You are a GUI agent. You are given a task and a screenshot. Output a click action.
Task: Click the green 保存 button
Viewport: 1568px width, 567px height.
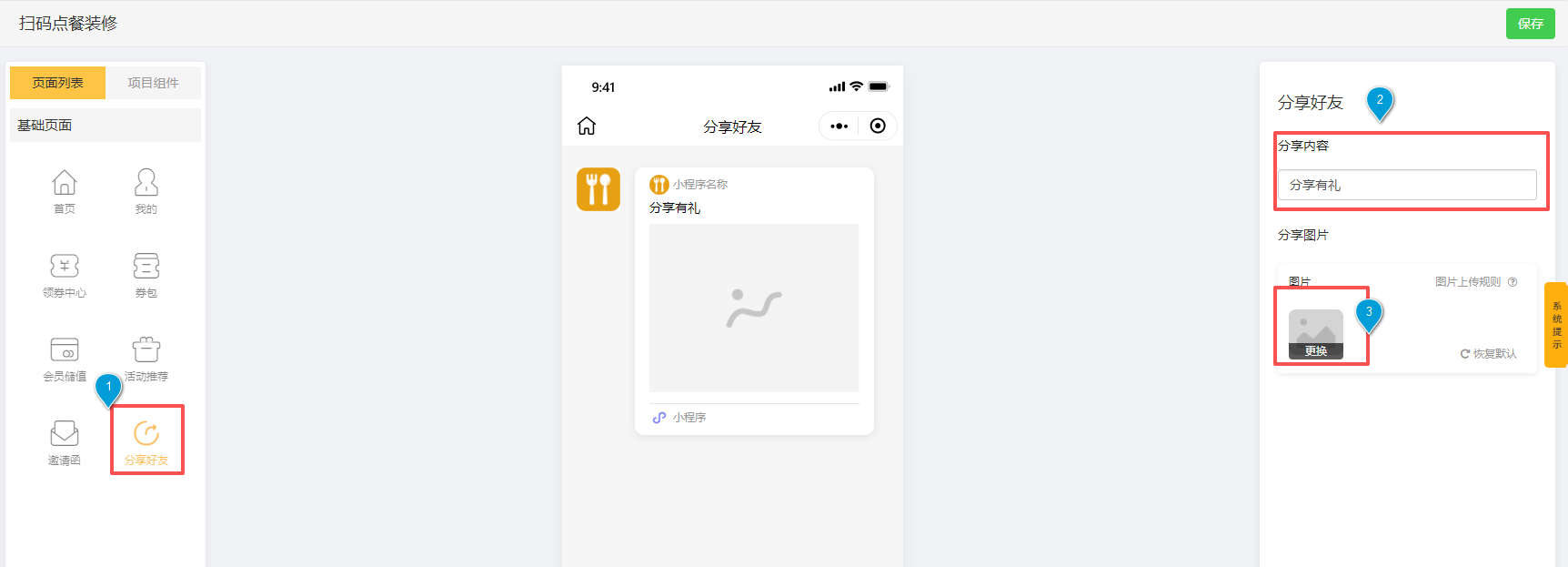(x=1530, y=24)
